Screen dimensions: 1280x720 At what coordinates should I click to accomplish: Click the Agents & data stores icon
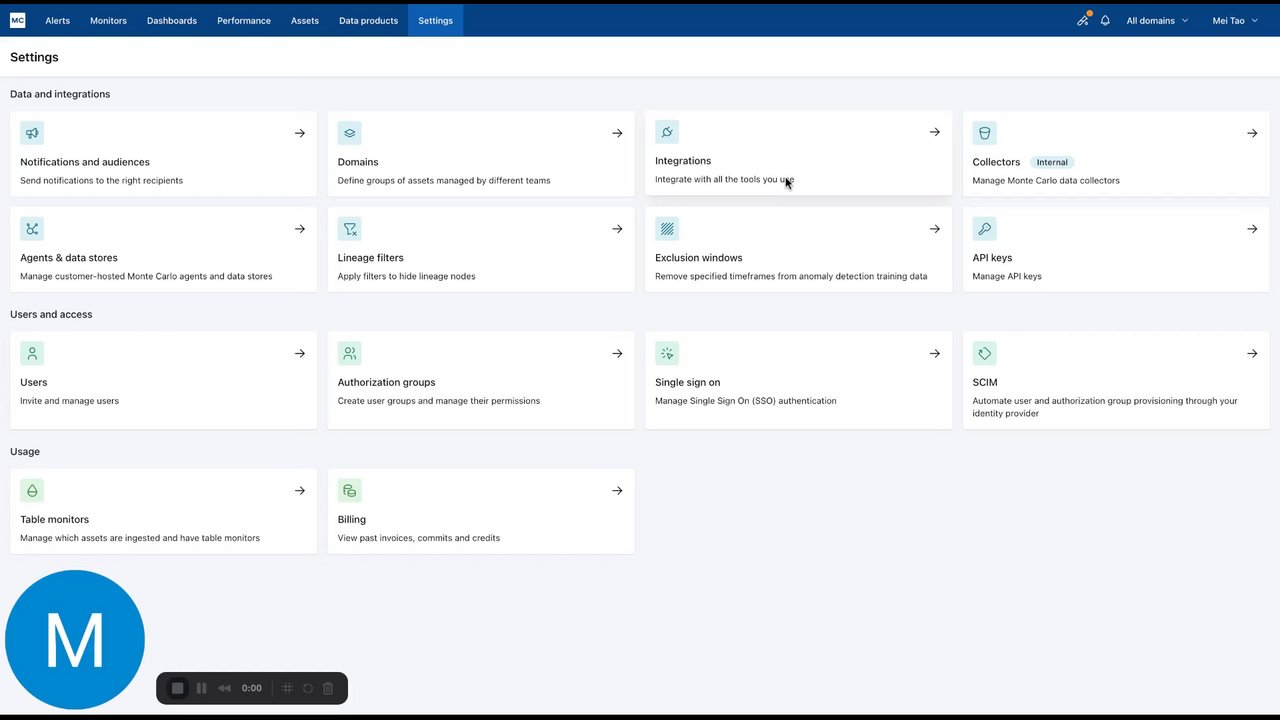[x=32, y=229]
